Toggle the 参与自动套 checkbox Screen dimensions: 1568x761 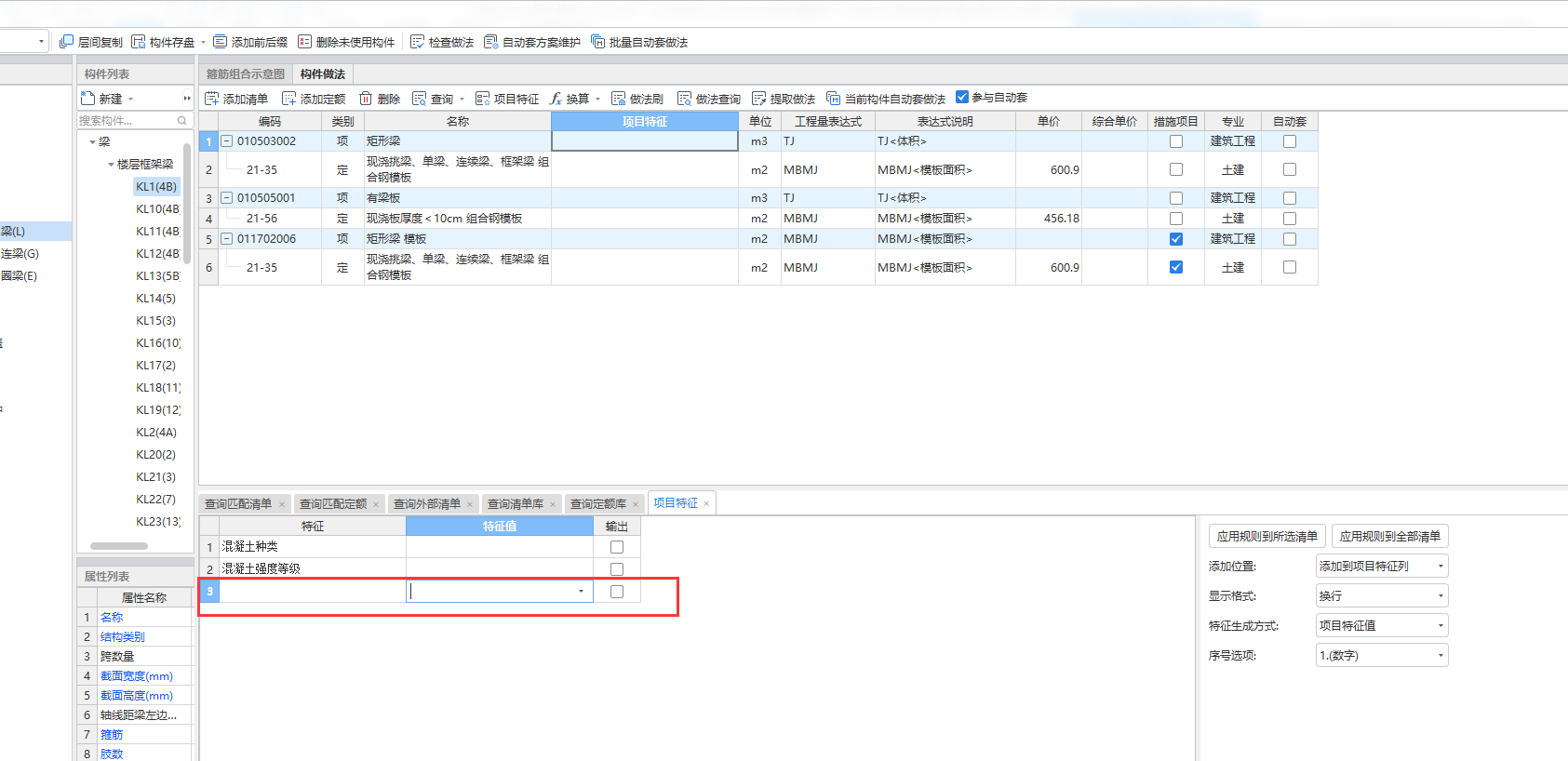(962, 97)
